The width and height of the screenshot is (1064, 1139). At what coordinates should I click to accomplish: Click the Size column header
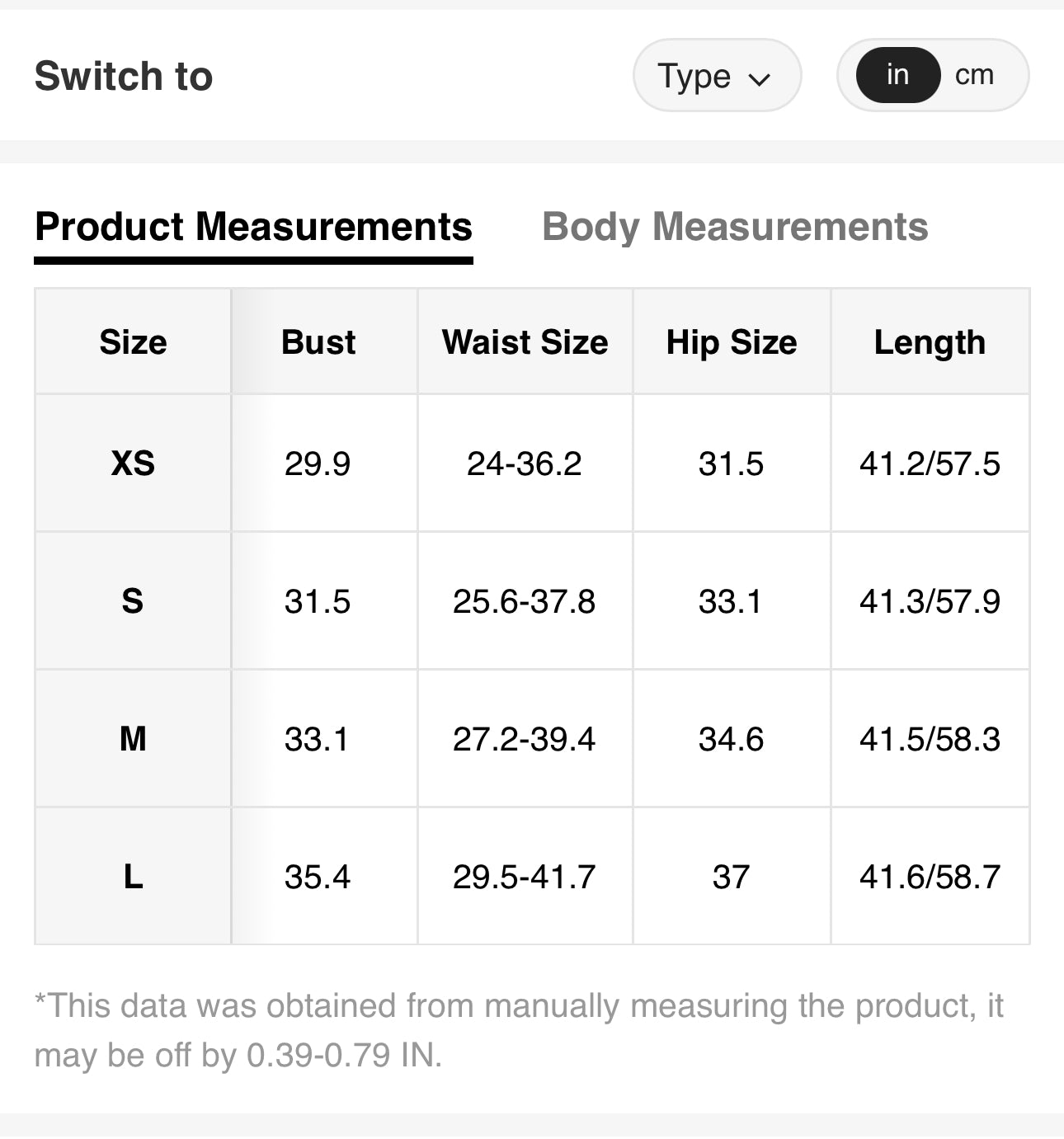coord(133,341)
